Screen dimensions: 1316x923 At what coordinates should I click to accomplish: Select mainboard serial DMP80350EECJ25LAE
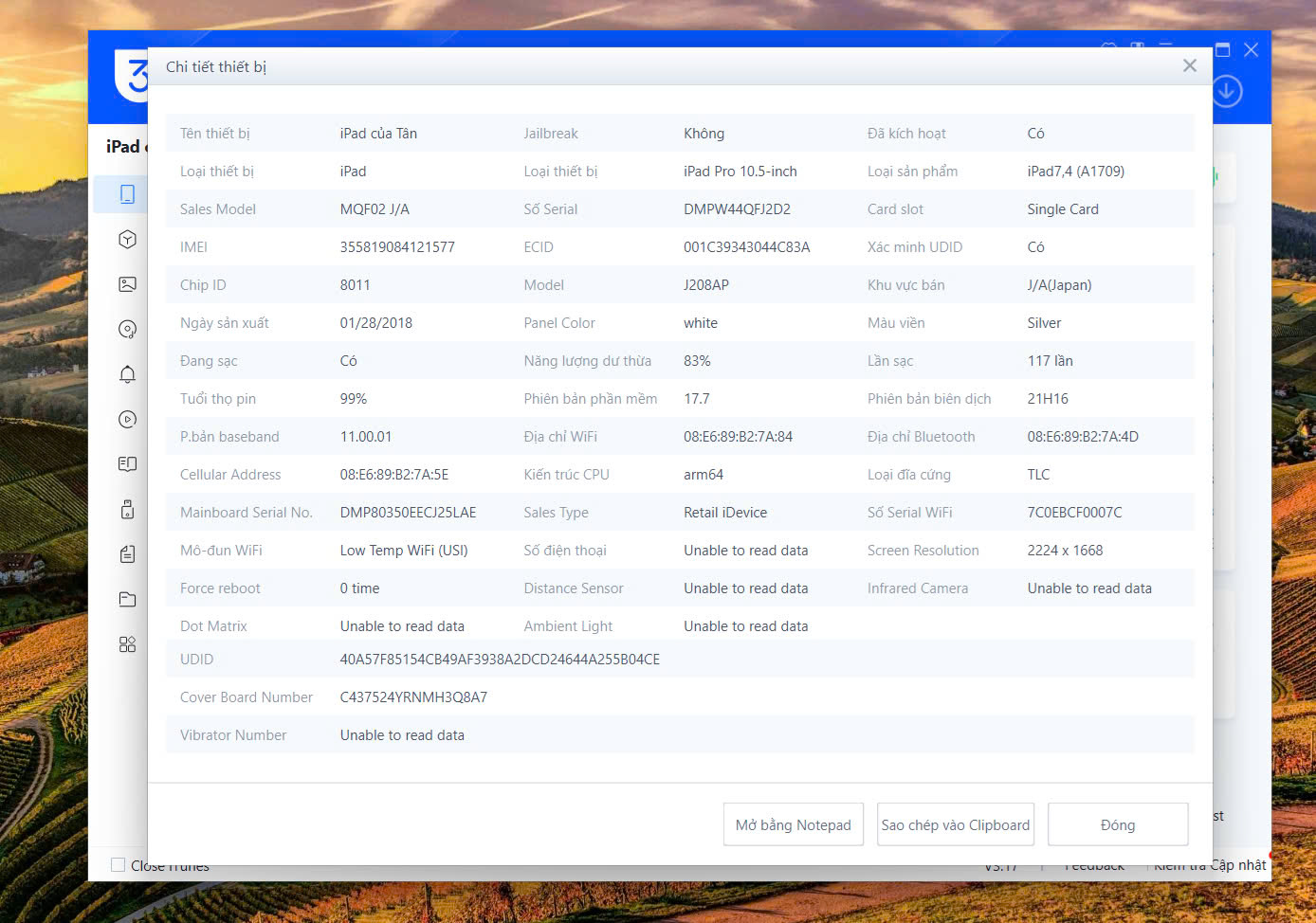coord(408,513)
